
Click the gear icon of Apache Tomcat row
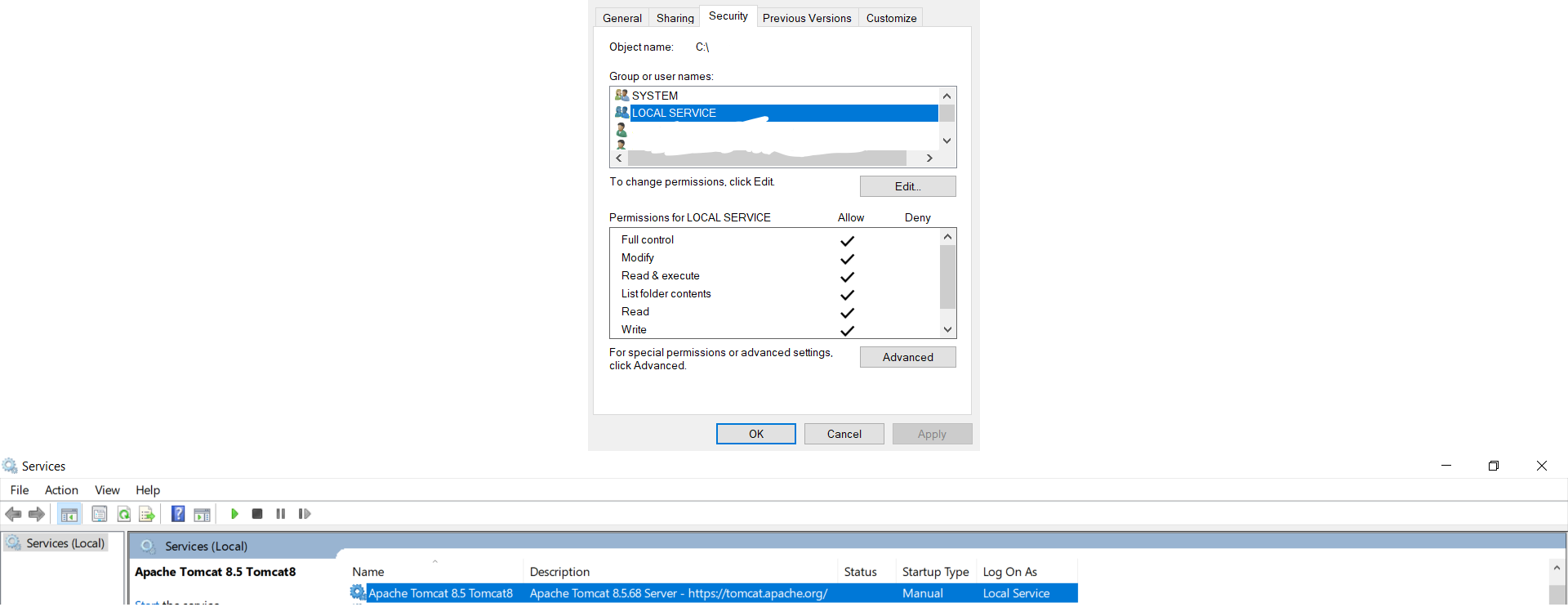(358, 593)
